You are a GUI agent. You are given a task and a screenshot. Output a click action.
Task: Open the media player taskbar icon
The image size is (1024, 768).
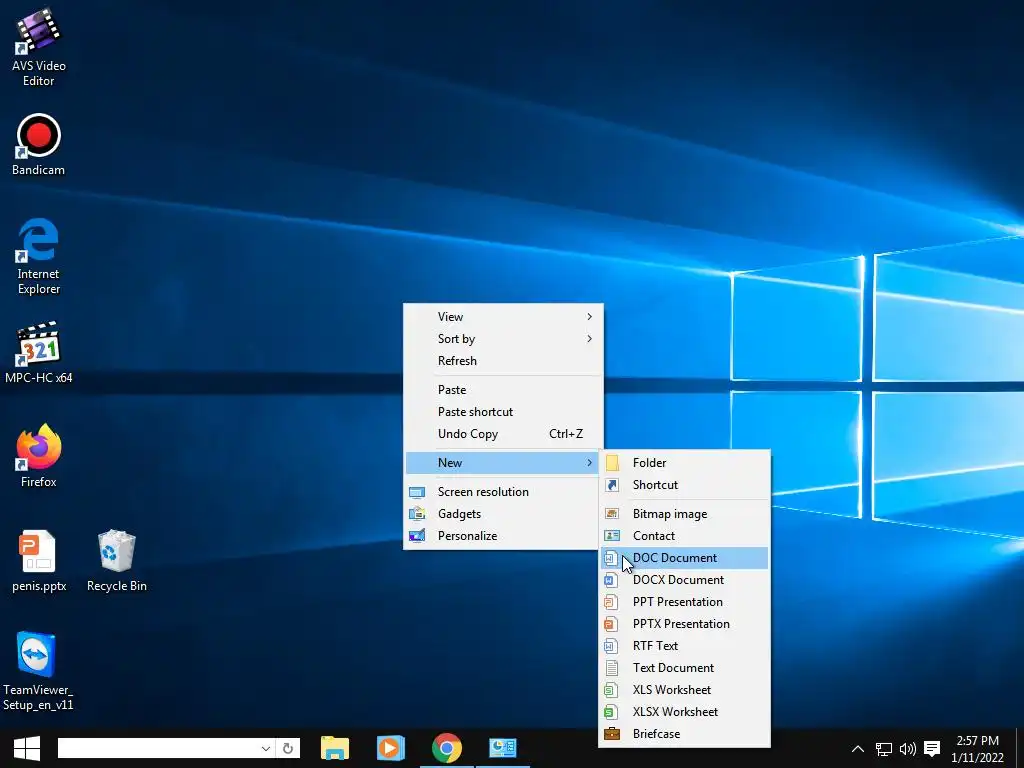(391, 748)
